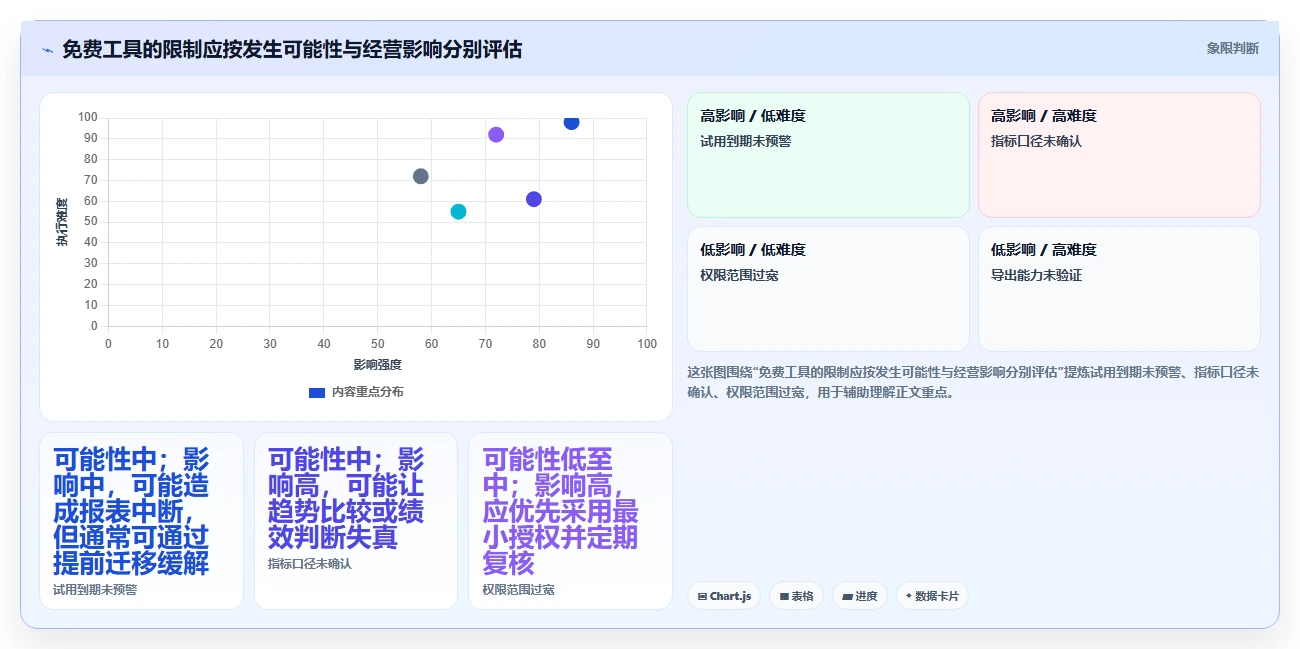
Task: Select the 数据卡片 tag chip
Action: [932, 596]
